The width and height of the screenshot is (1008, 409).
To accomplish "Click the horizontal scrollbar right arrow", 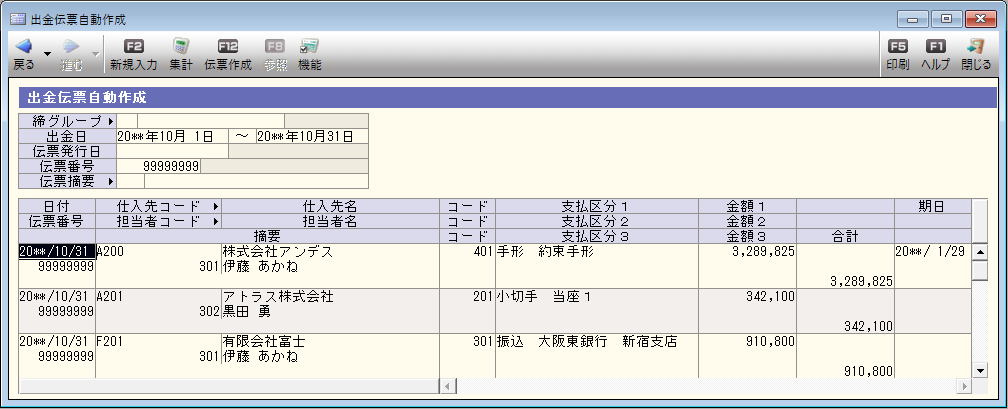I will 964,385.
